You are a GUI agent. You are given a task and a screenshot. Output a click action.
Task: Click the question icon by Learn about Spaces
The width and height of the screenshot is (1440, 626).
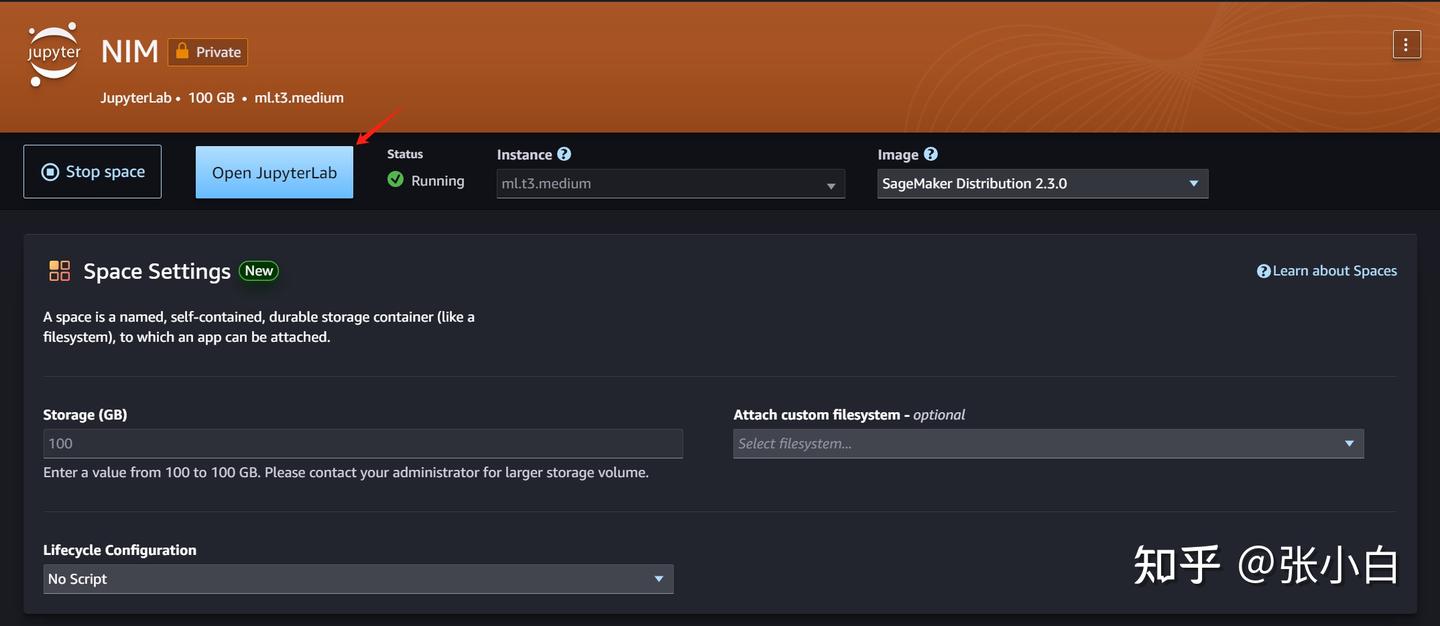(1264, 271)
